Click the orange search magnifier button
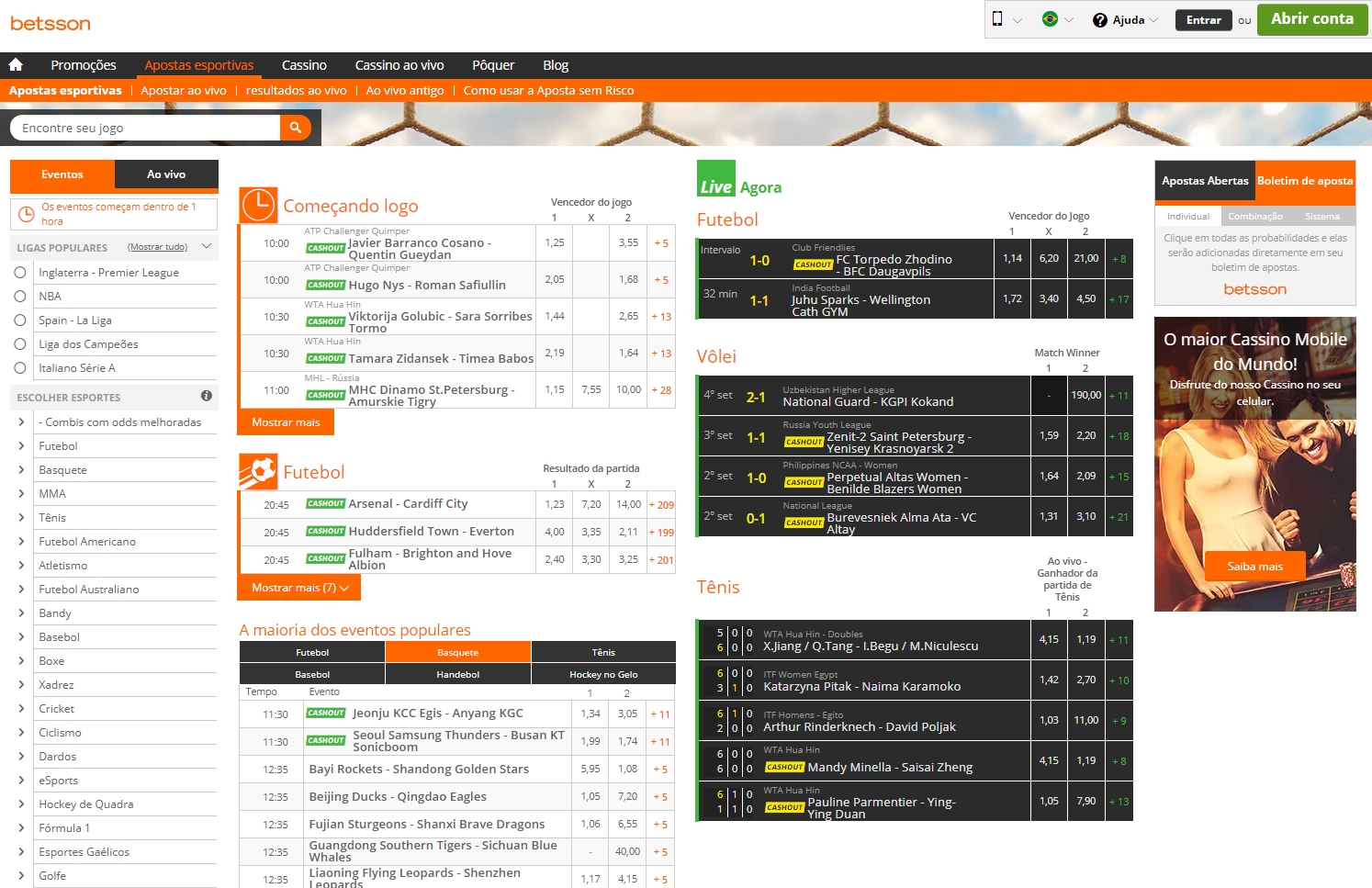Viewport: 1372px width, 888px height. 295,128
